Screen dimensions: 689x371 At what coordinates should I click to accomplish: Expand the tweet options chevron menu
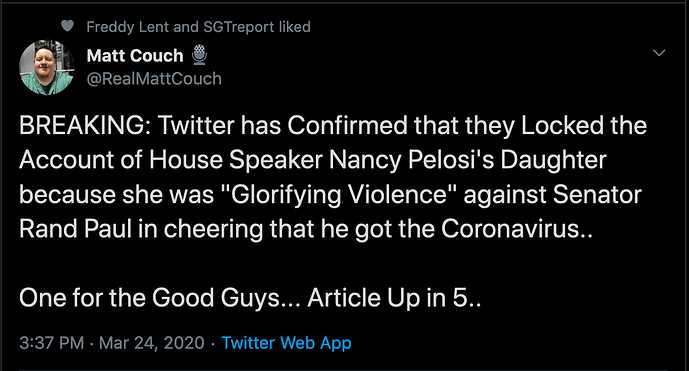point(659,53)
